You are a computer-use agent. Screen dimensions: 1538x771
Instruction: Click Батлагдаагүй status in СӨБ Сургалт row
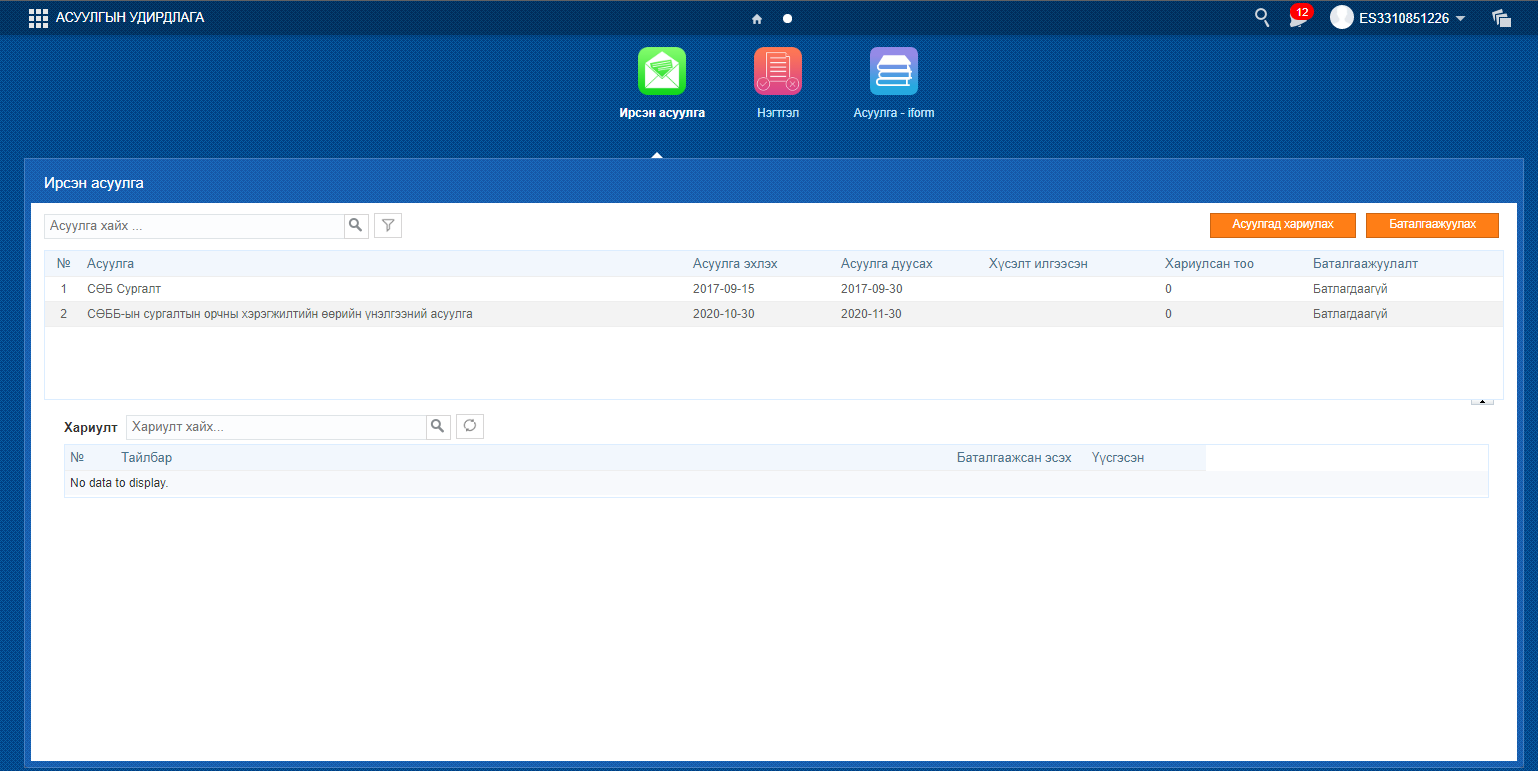click(x=1350, y=289)
